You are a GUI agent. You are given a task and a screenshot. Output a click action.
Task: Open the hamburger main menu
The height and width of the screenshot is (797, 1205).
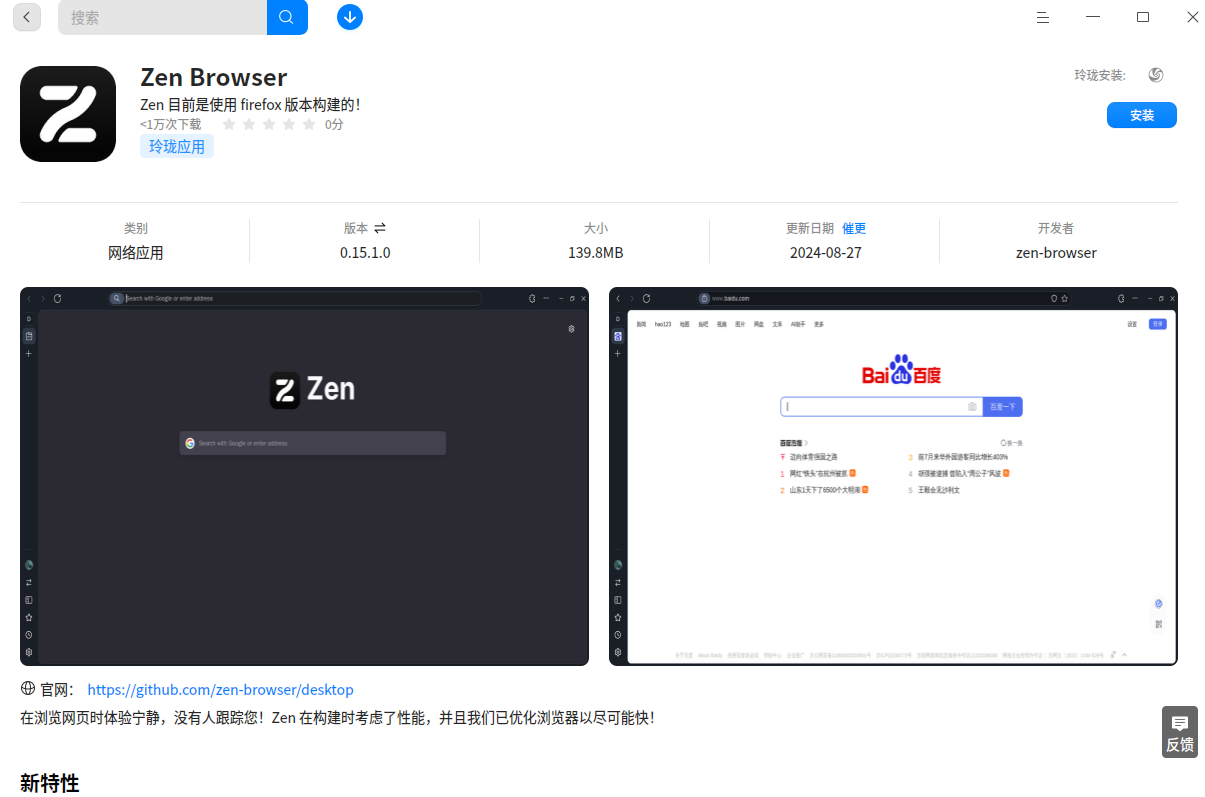pyautogui.click(x=1043, y=17)
